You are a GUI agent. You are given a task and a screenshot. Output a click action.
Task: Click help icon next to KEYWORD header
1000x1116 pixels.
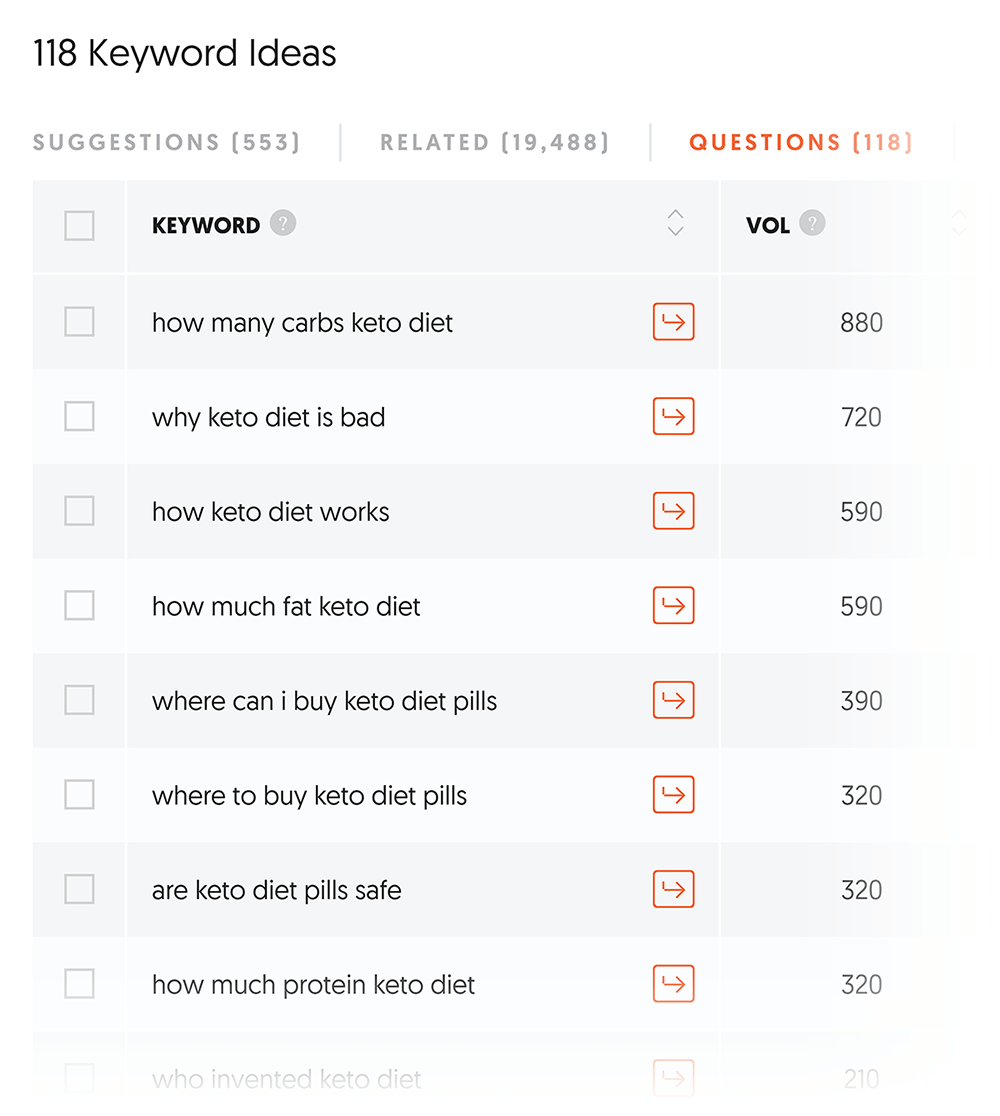point(283,223)
